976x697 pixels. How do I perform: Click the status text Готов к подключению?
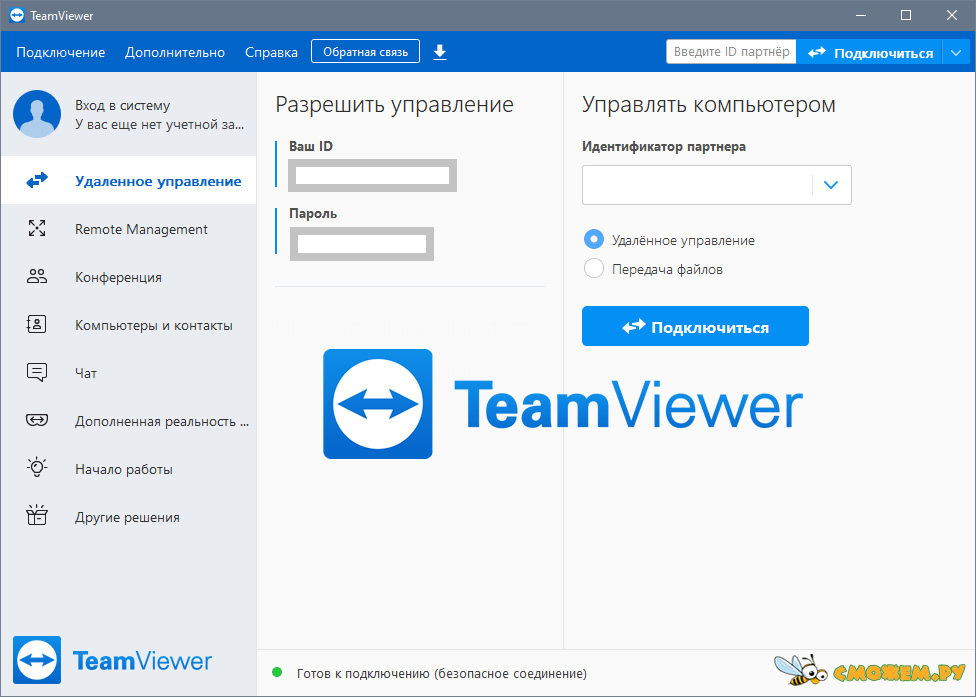point(441,673)
